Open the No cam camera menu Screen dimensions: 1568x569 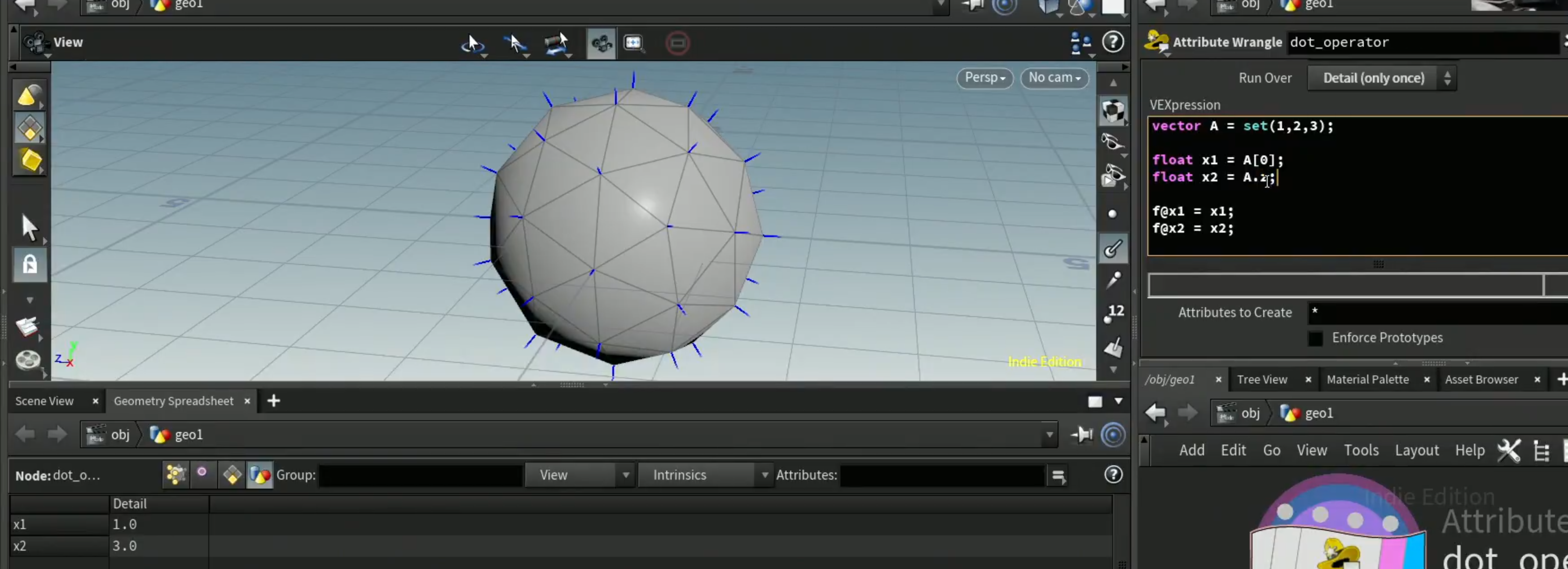(1054, 77)
